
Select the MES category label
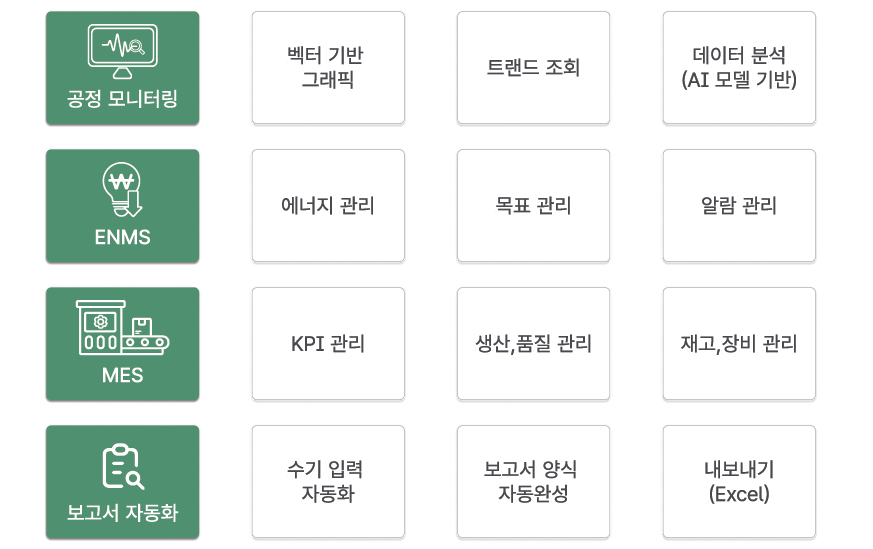[122, 375]
